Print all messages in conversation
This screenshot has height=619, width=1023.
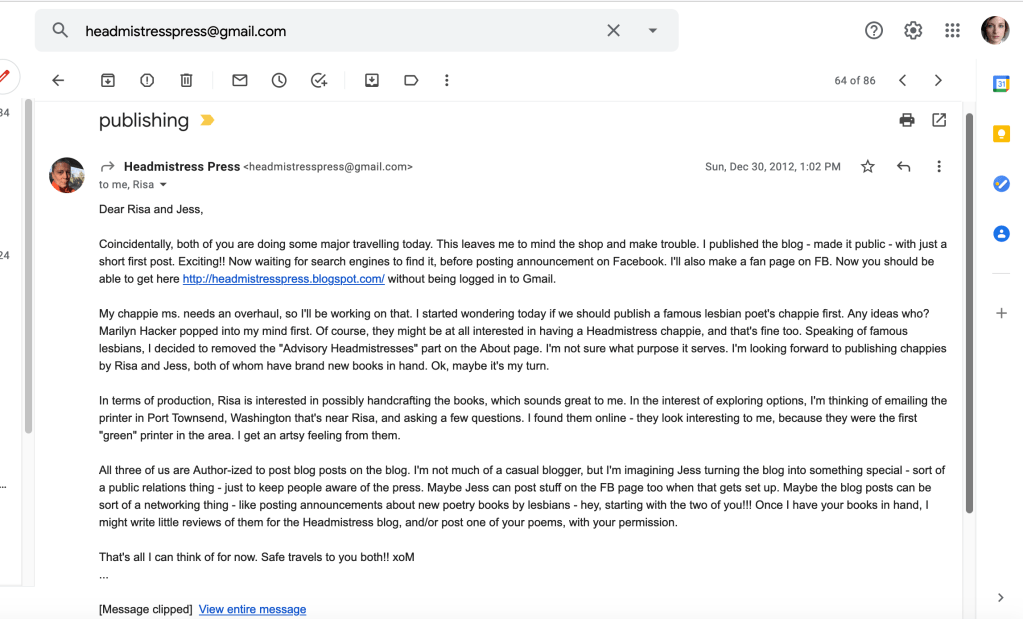[x=907, y=120]
